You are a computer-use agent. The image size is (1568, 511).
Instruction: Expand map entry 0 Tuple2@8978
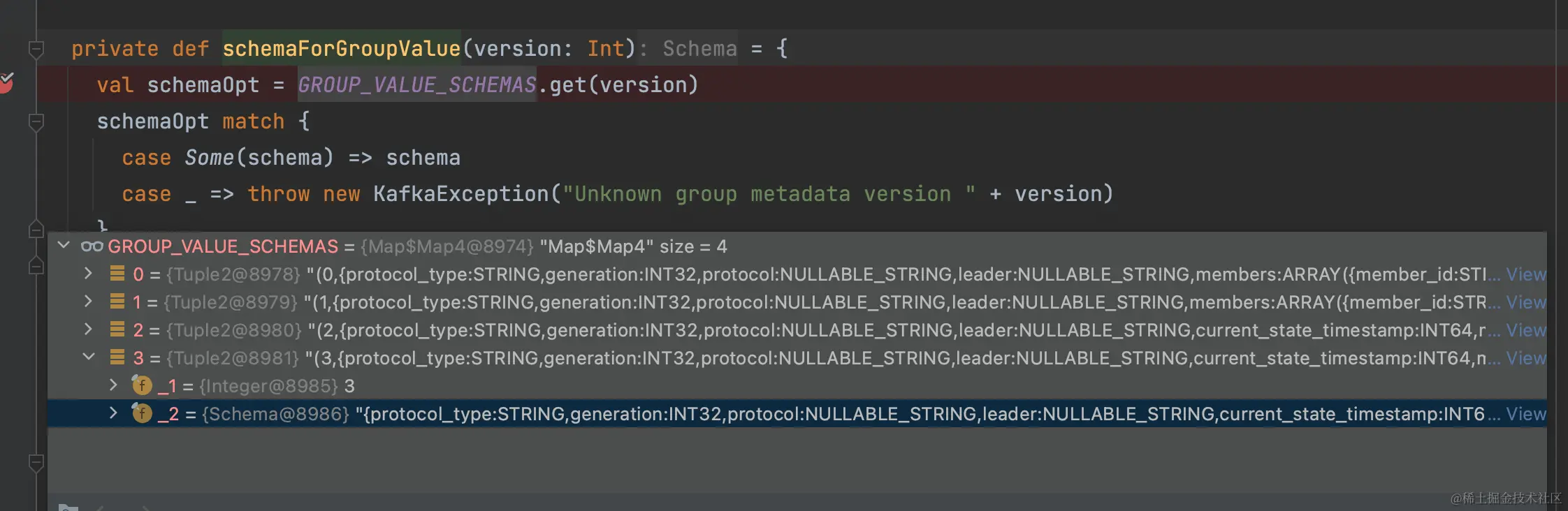click(x=88, y=273)
